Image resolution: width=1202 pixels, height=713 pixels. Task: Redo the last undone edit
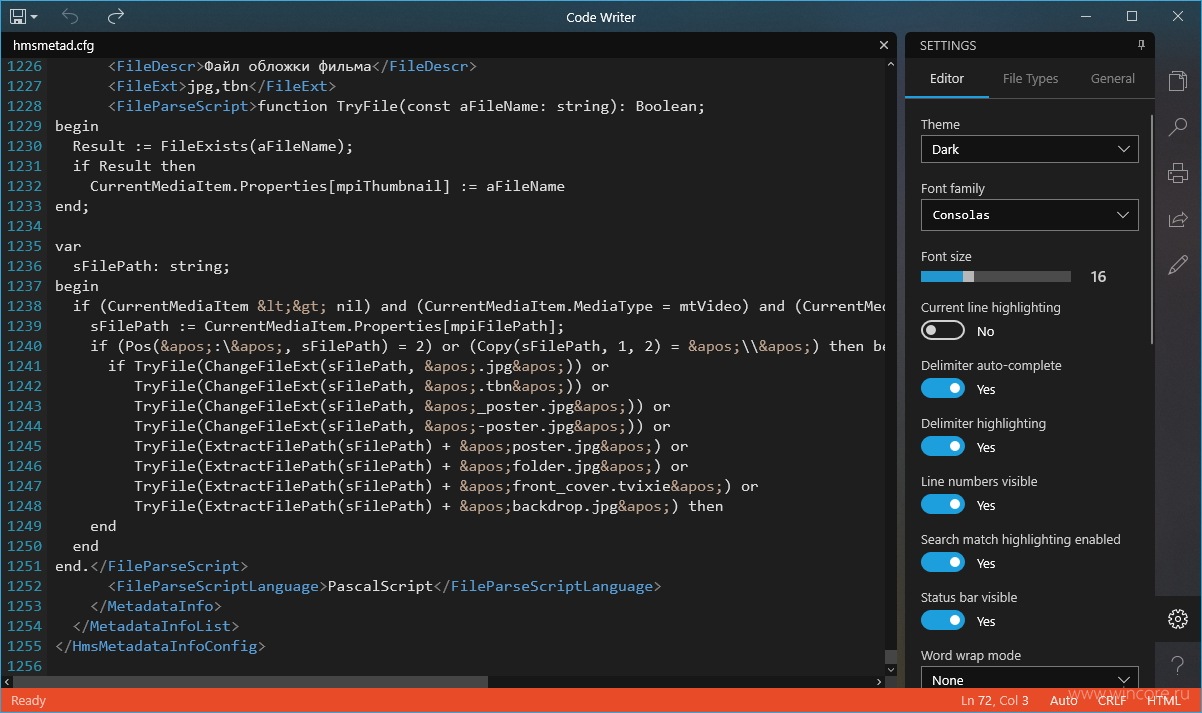[116, 16]
